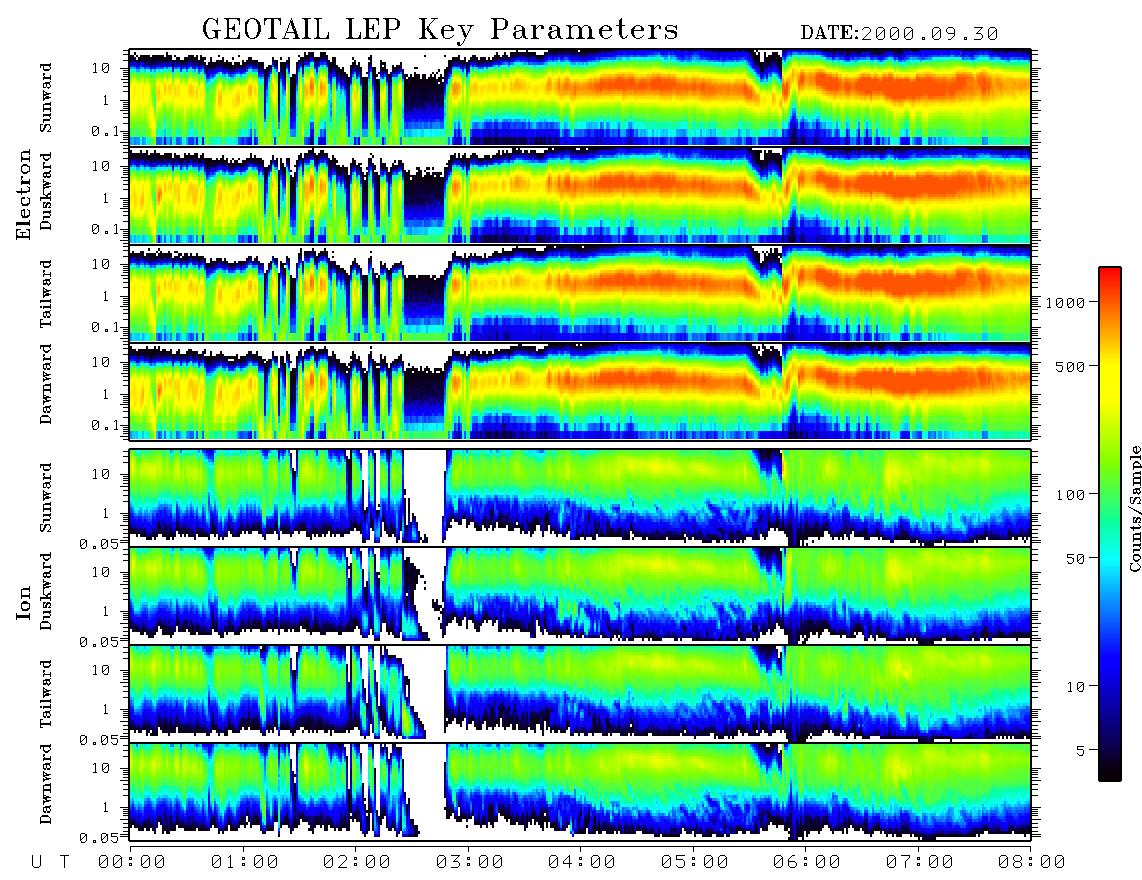This screenshot has height=880, width=1142.
Task: Click the "0.05" tick of Ion Dawnward panel
Action: point(99,838)
